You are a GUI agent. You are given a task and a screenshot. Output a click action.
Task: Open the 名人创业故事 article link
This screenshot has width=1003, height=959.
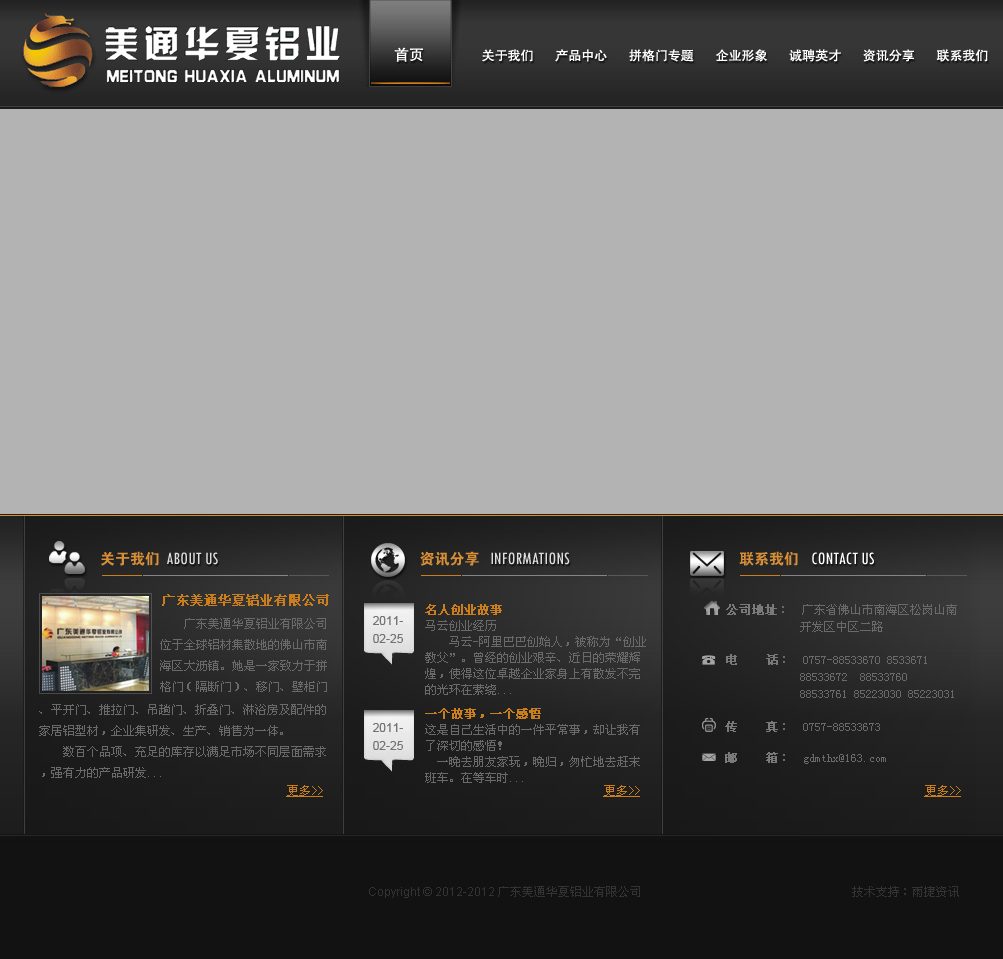(x=463, y=609)
